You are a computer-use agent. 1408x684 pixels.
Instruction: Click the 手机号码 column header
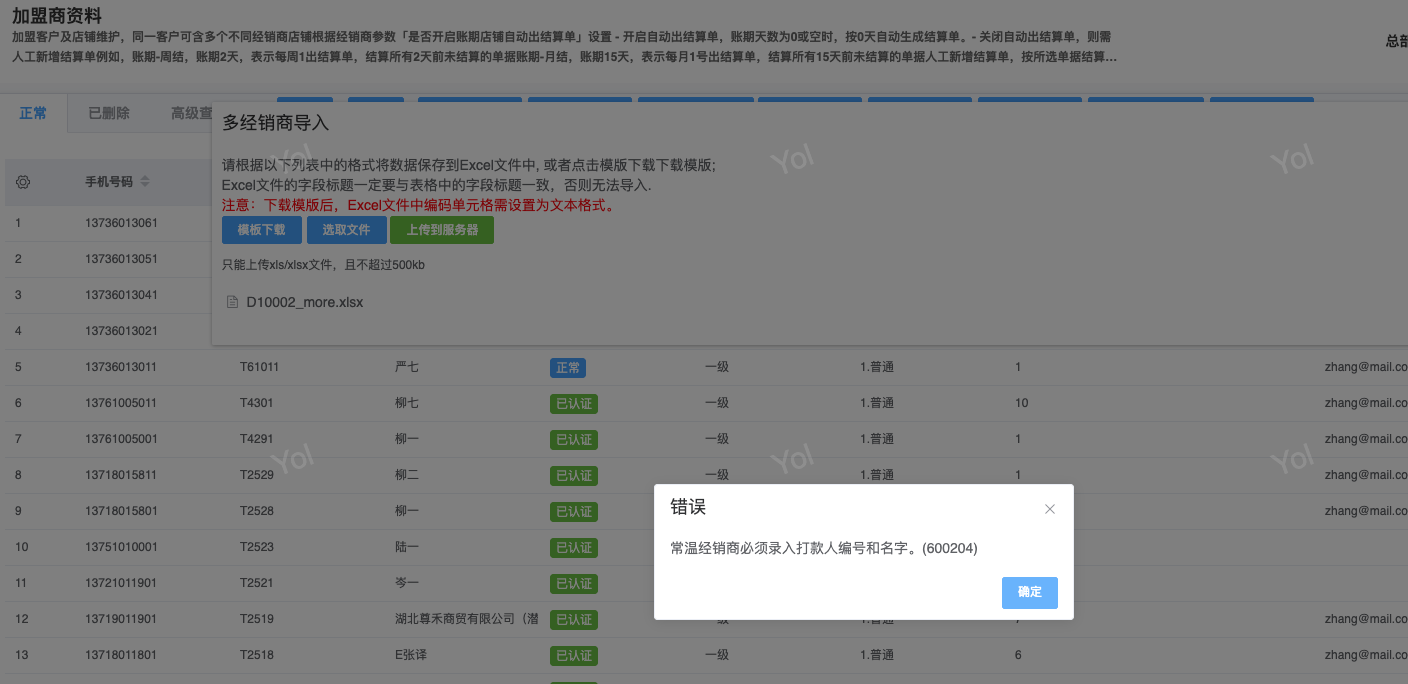[109, 182]
